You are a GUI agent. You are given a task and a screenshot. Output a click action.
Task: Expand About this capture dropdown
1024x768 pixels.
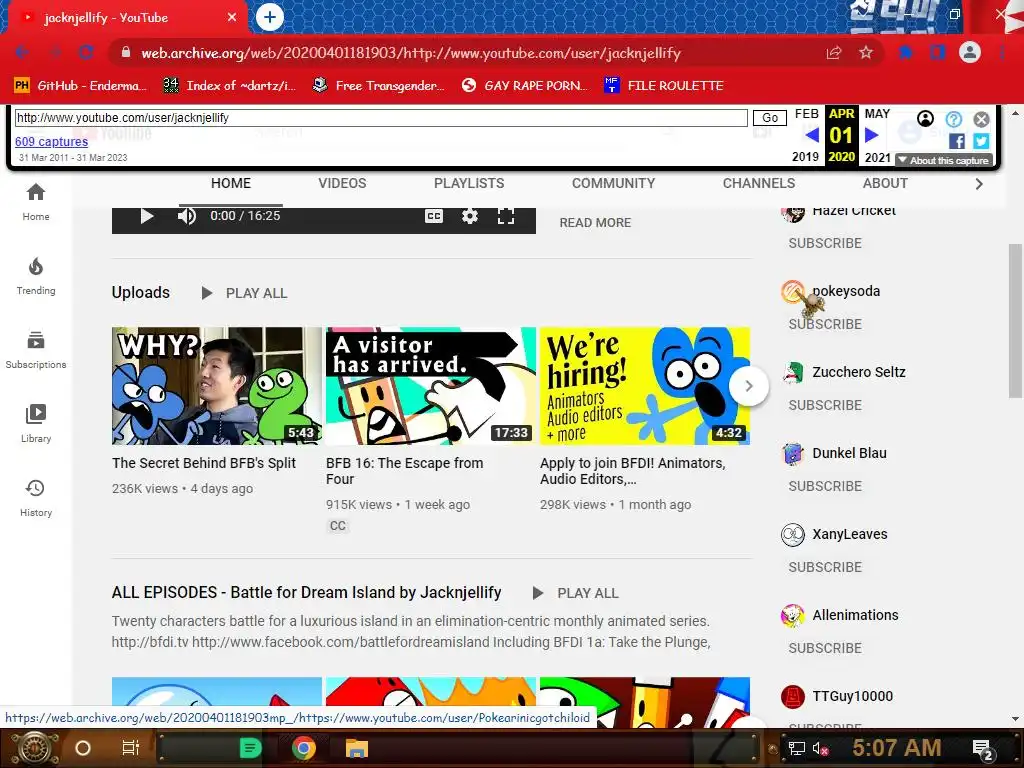pyautogui.click(x=944, y=161)
